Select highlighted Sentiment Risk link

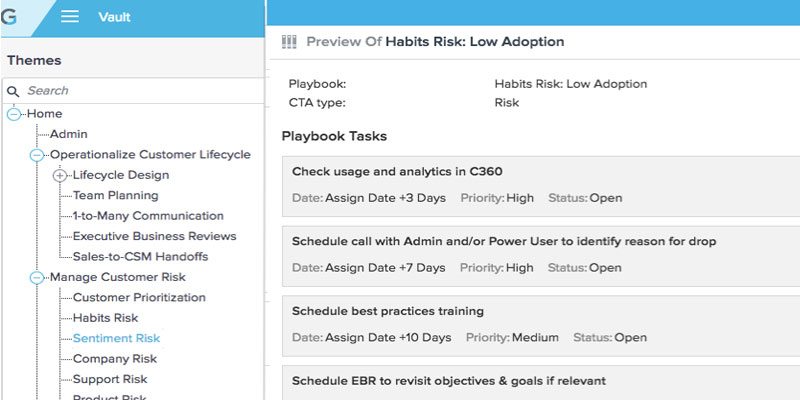[x=116, y=338]
